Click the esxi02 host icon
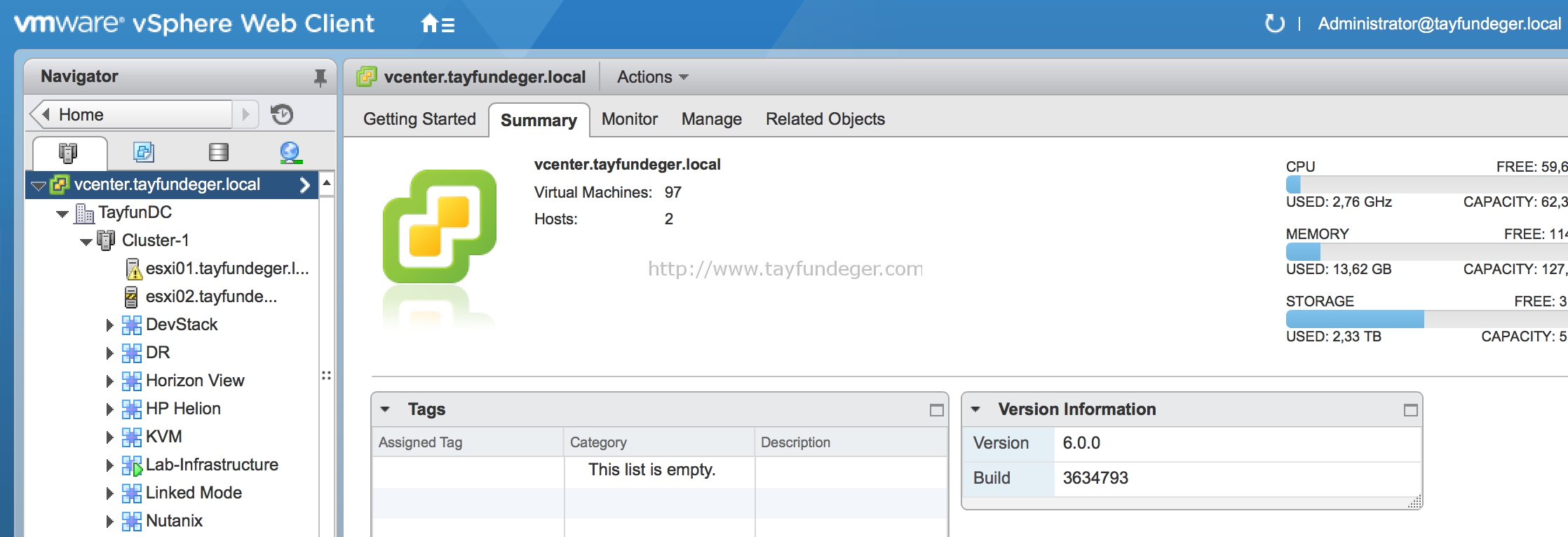 tap(131, 297)
